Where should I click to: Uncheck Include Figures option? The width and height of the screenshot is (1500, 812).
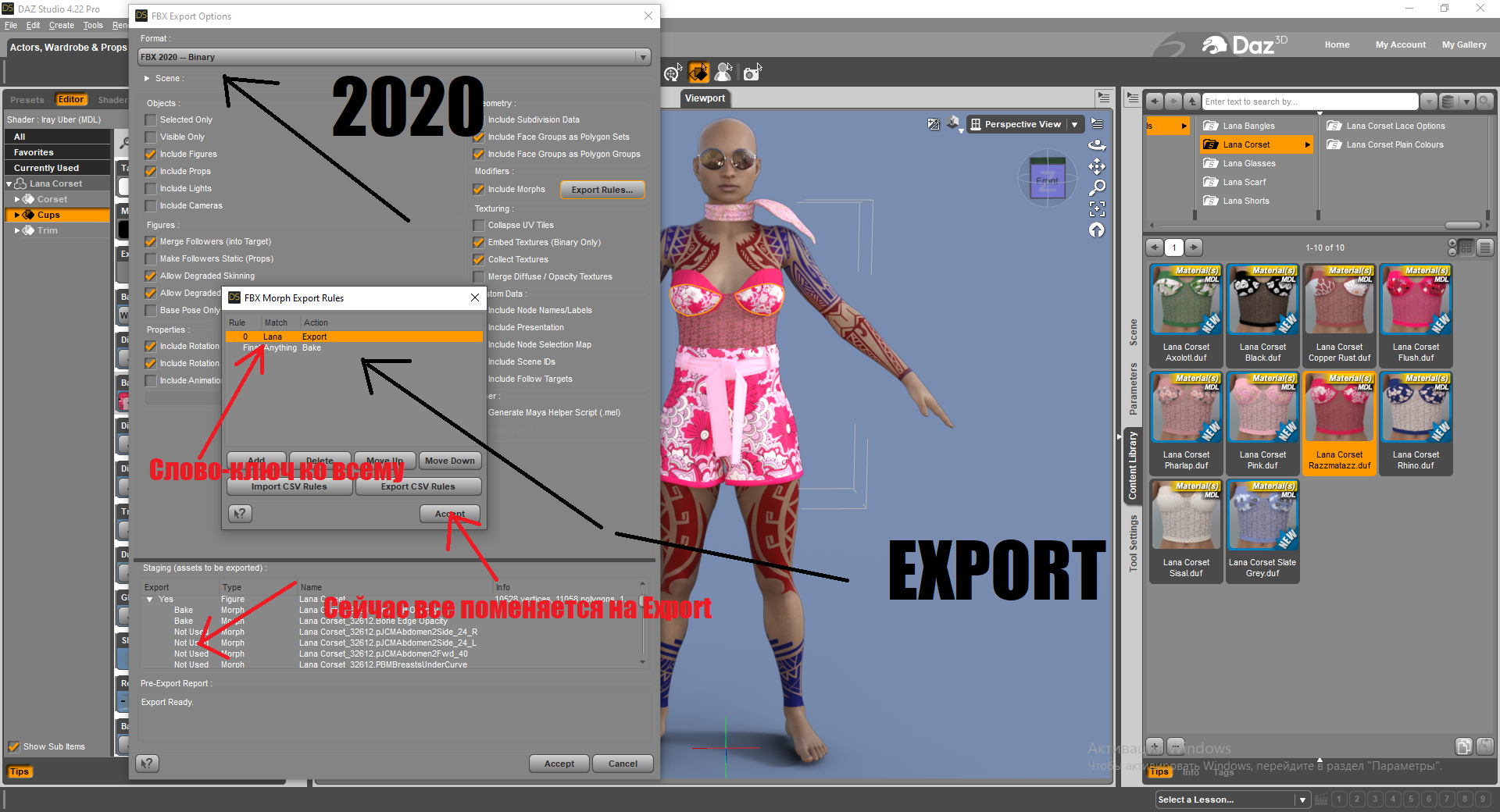pos(151,155)
